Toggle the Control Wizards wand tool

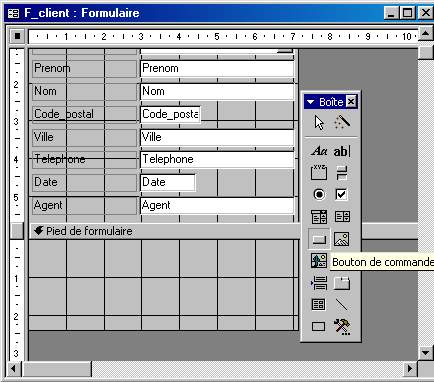pyautogui.click(x=342, y=122)
